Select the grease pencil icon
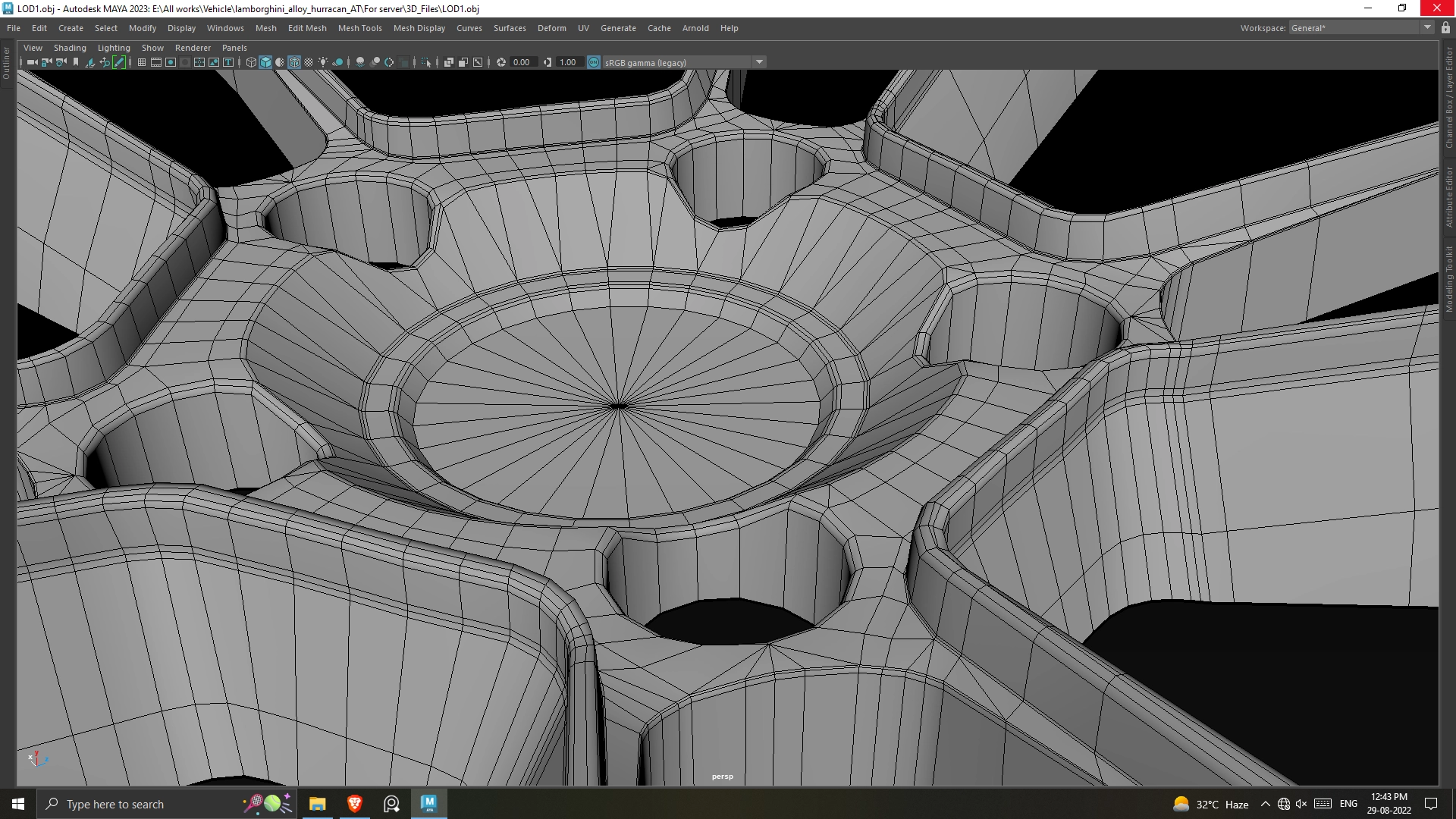The height and width of the screenshot is (819, 1456). [119, 62]
